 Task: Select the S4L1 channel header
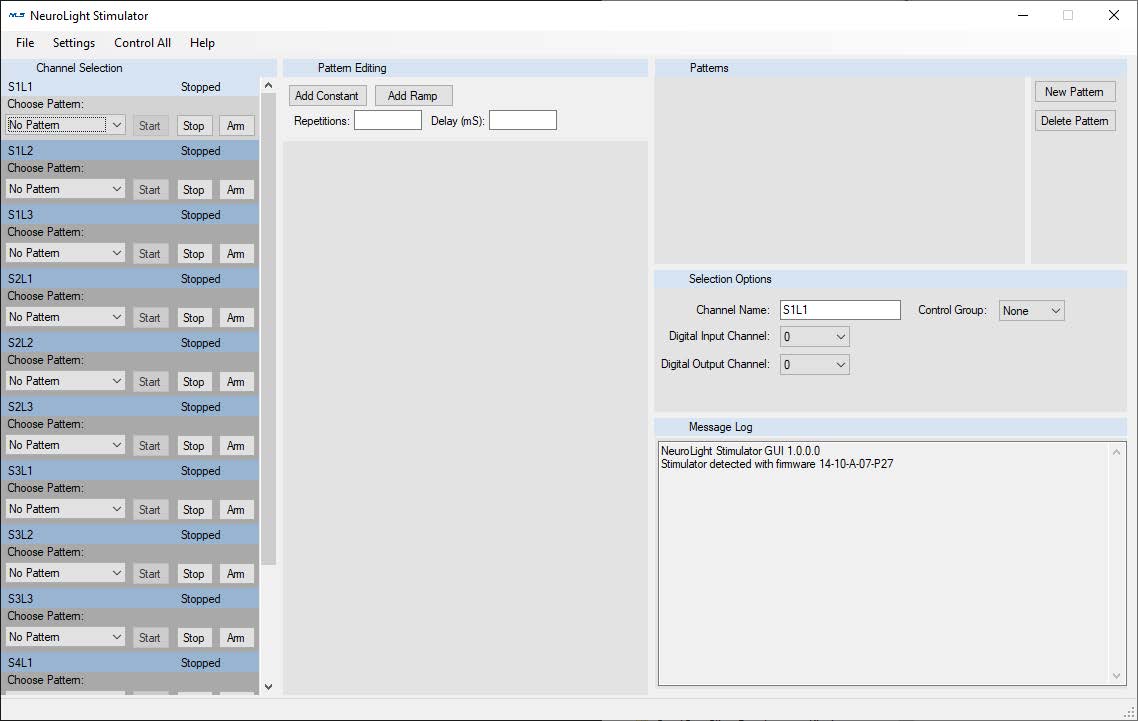pos(130,663)
